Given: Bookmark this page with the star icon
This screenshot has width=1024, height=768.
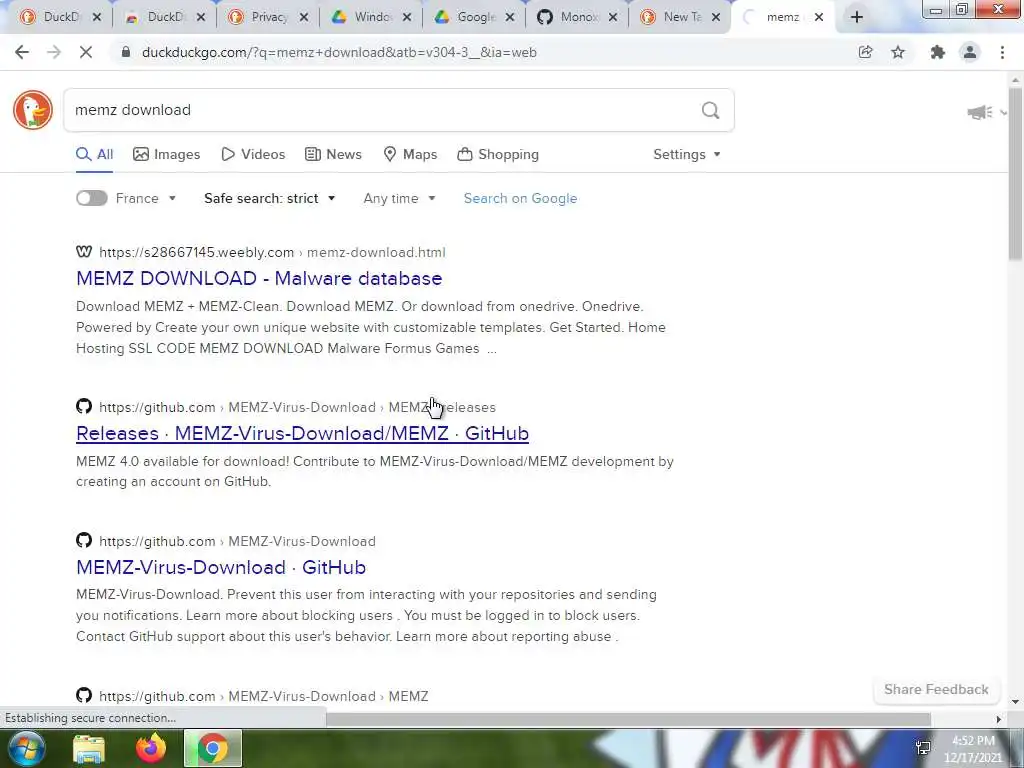Looking at the screenshot, I should tap(898, 52).
